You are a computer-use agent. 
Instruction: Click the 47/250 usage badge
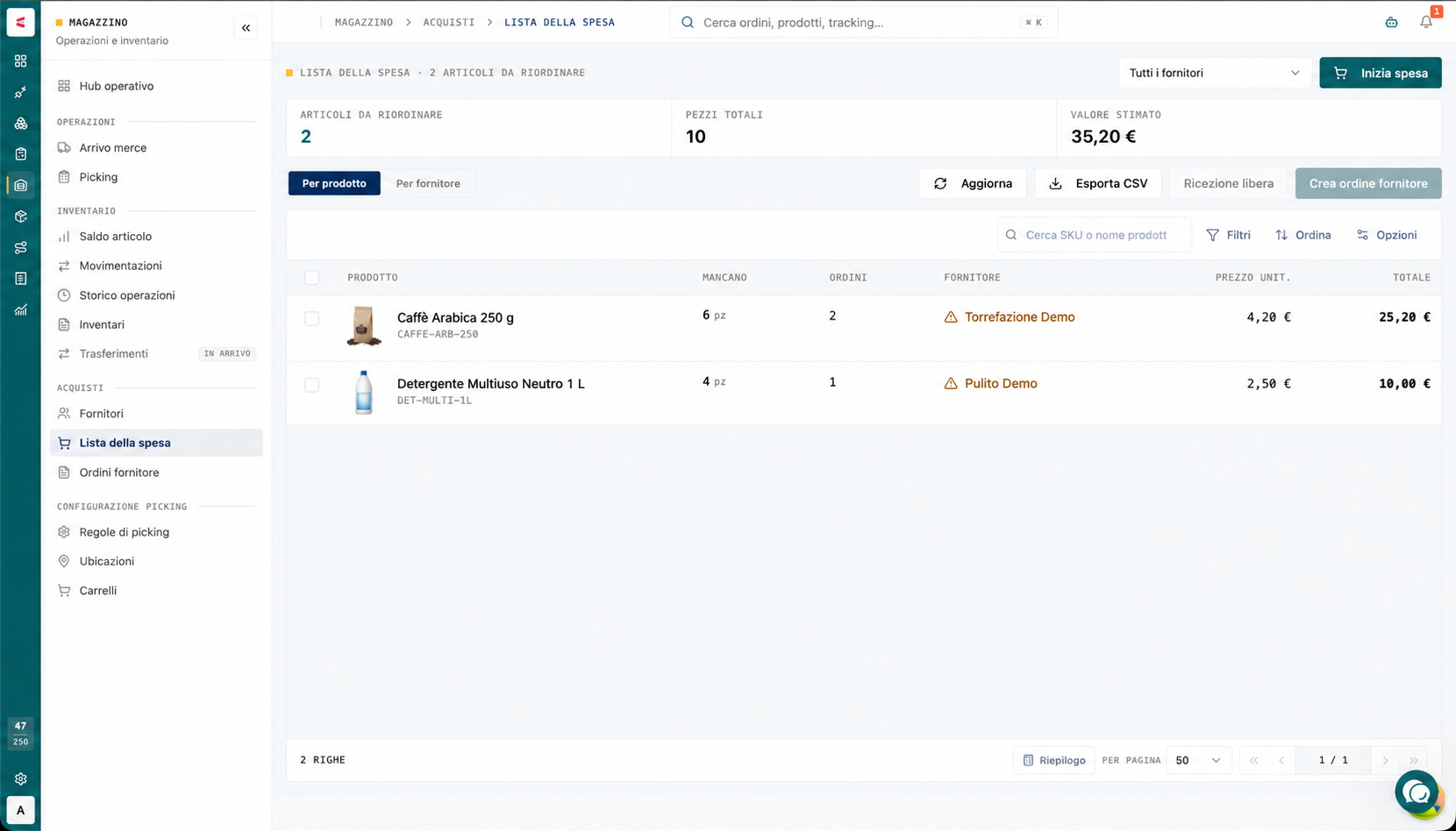[20, 734]
